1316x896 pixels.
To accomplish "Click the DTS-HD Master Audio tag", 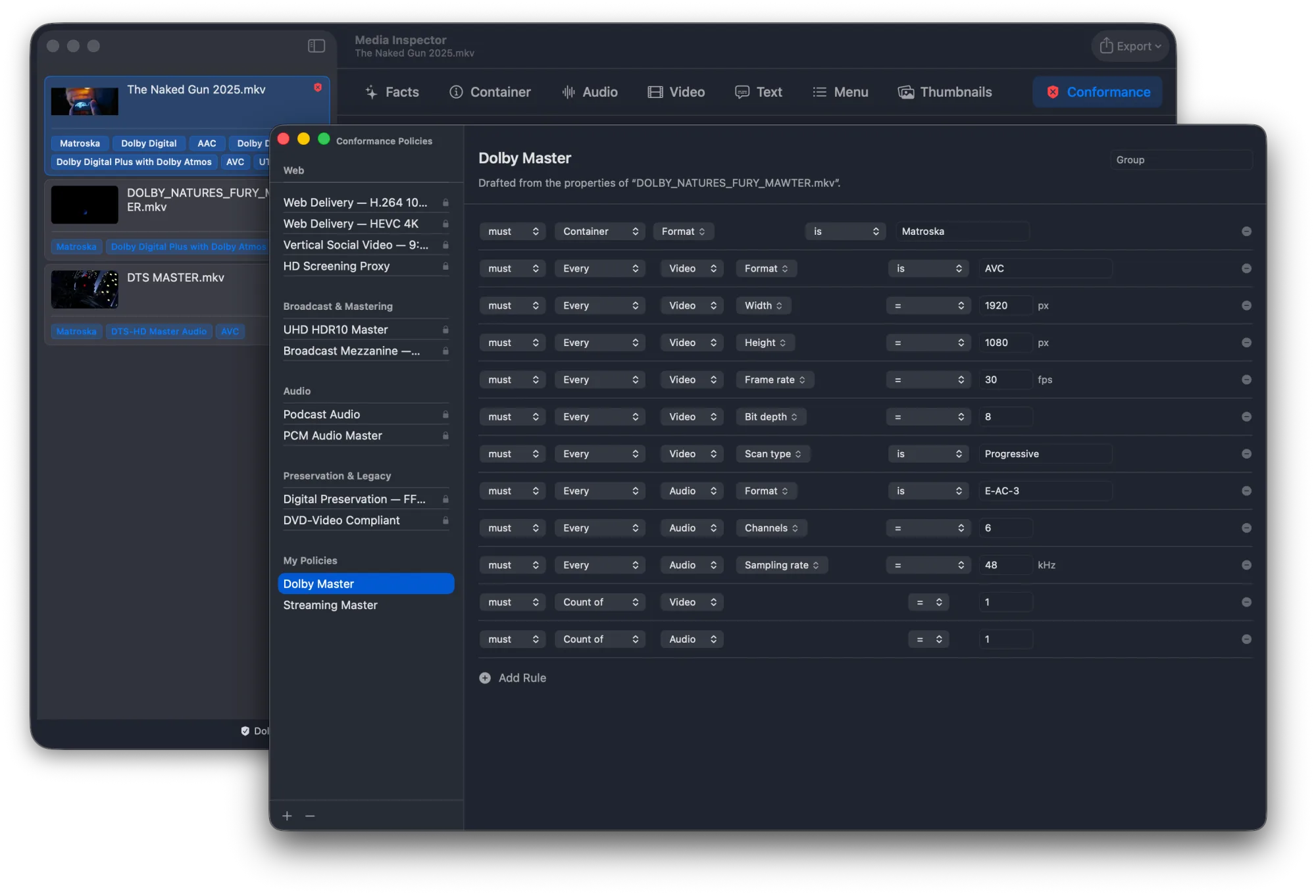I will [x=159, y=332].
